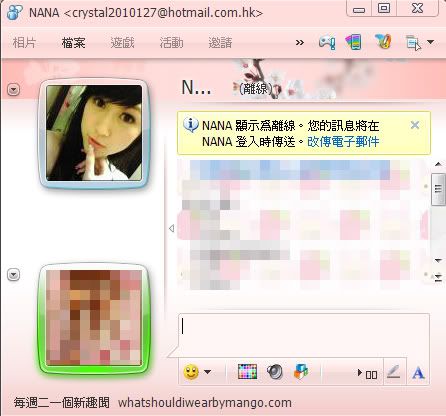Dismiss the offline notification banner

[415, 125]
